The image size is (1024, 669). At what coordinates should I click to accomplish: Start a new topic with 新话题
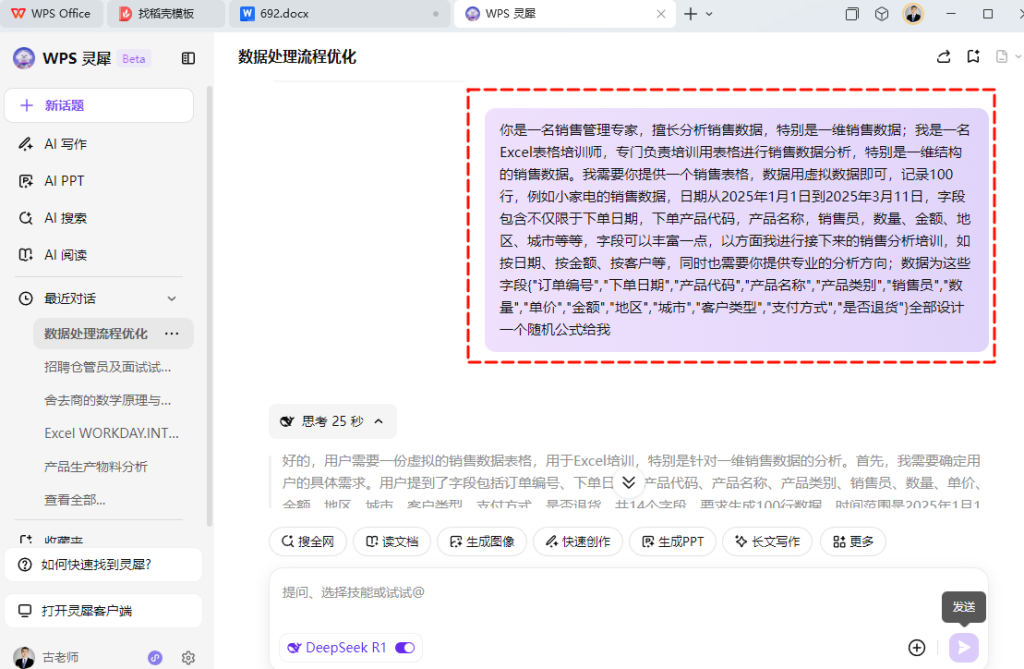(99, 105)
